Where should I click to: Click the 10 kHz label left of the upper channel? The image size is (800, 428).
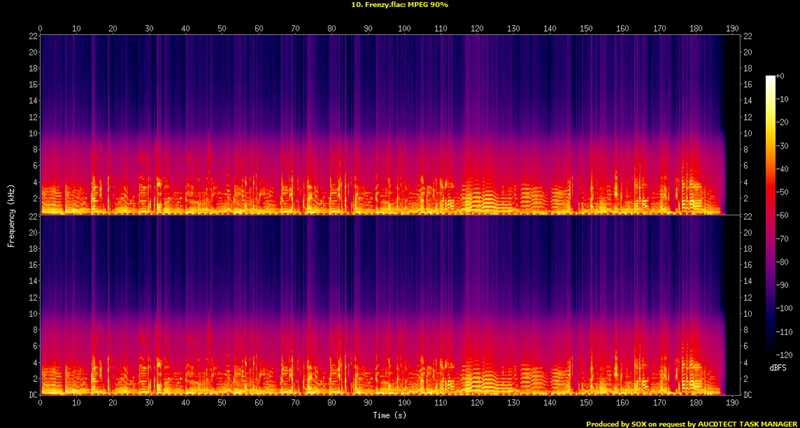point(31,134)
